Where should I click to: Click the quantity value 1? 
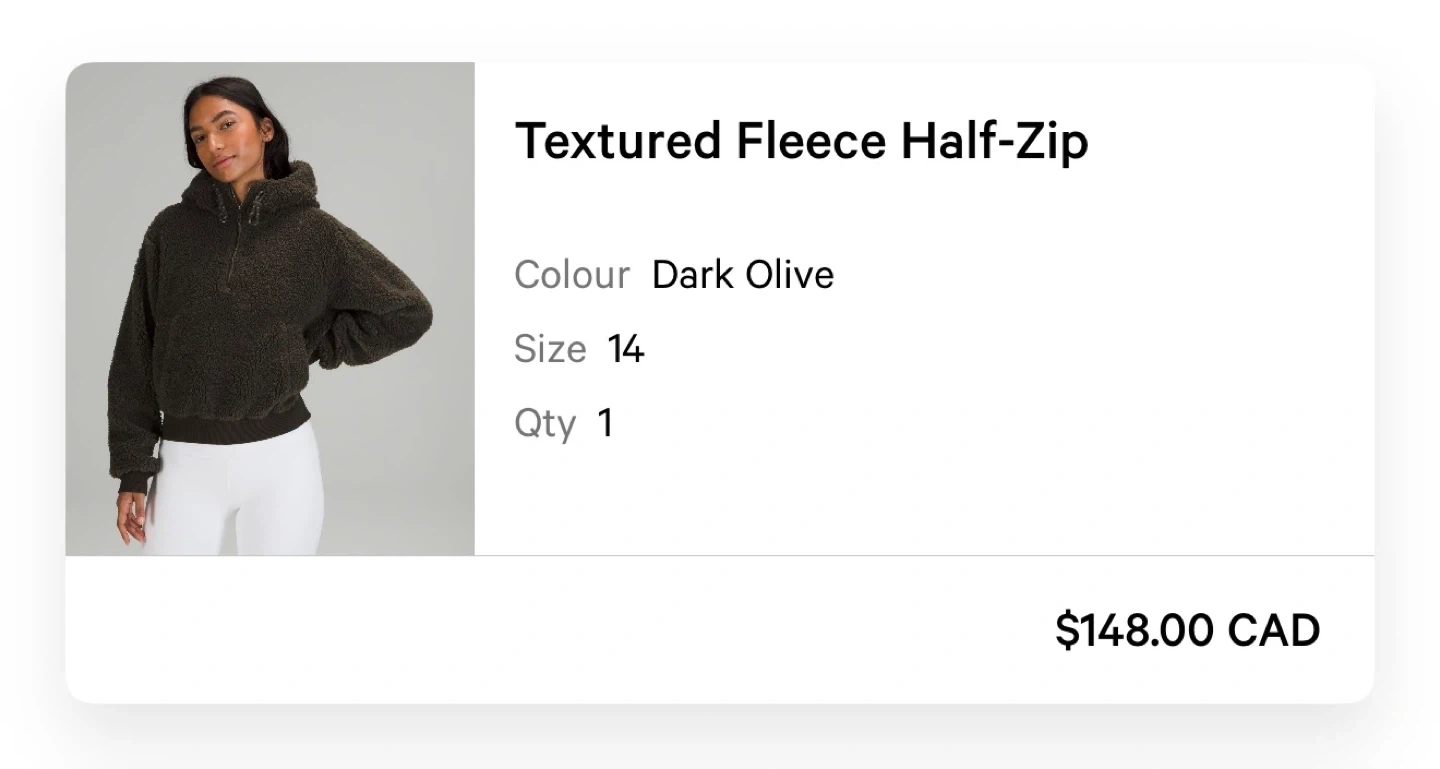[605, 424]
